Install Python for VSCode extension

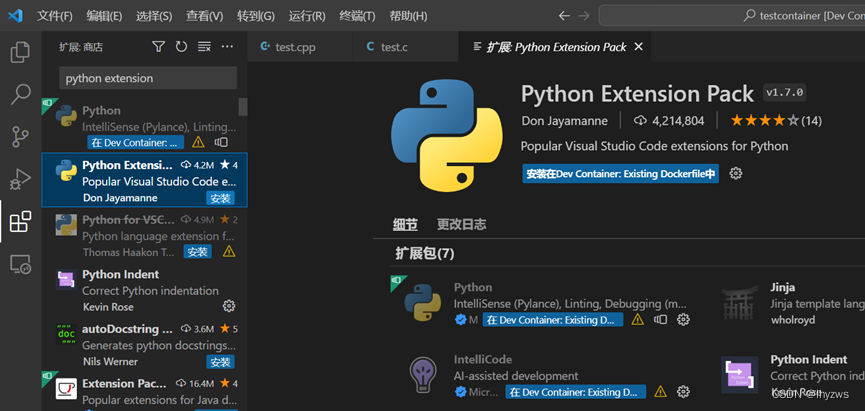(197, 252)
